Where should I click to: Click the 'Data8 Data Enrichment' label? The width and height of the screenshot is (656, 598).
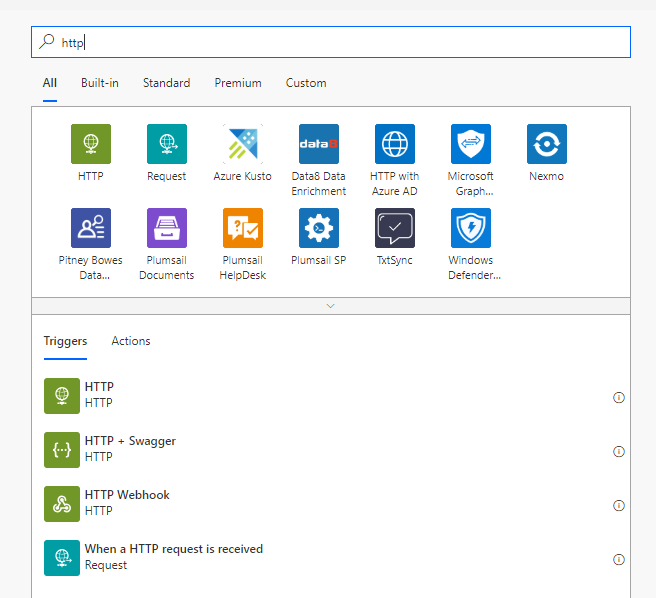319,184
